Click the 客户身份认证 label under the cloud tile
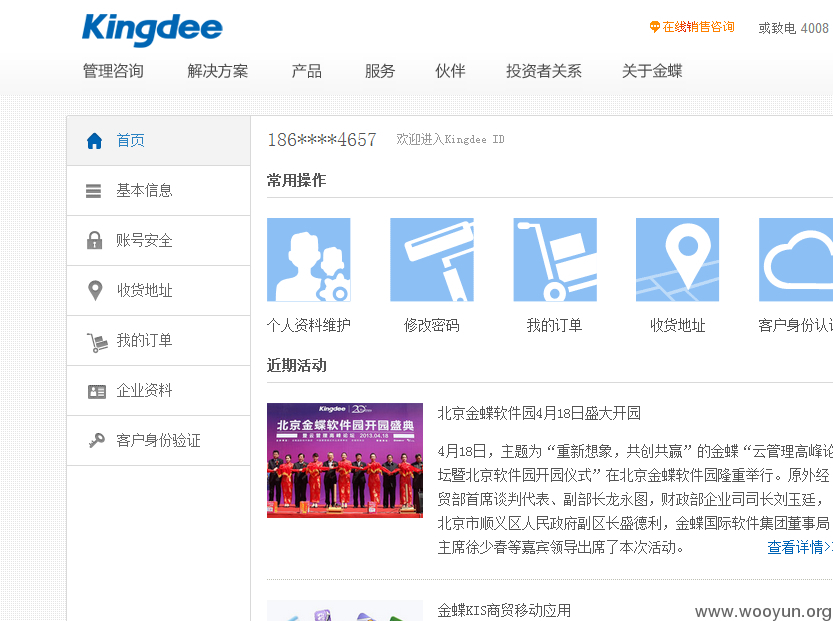The image size is (833, 621). coord(796,325)
